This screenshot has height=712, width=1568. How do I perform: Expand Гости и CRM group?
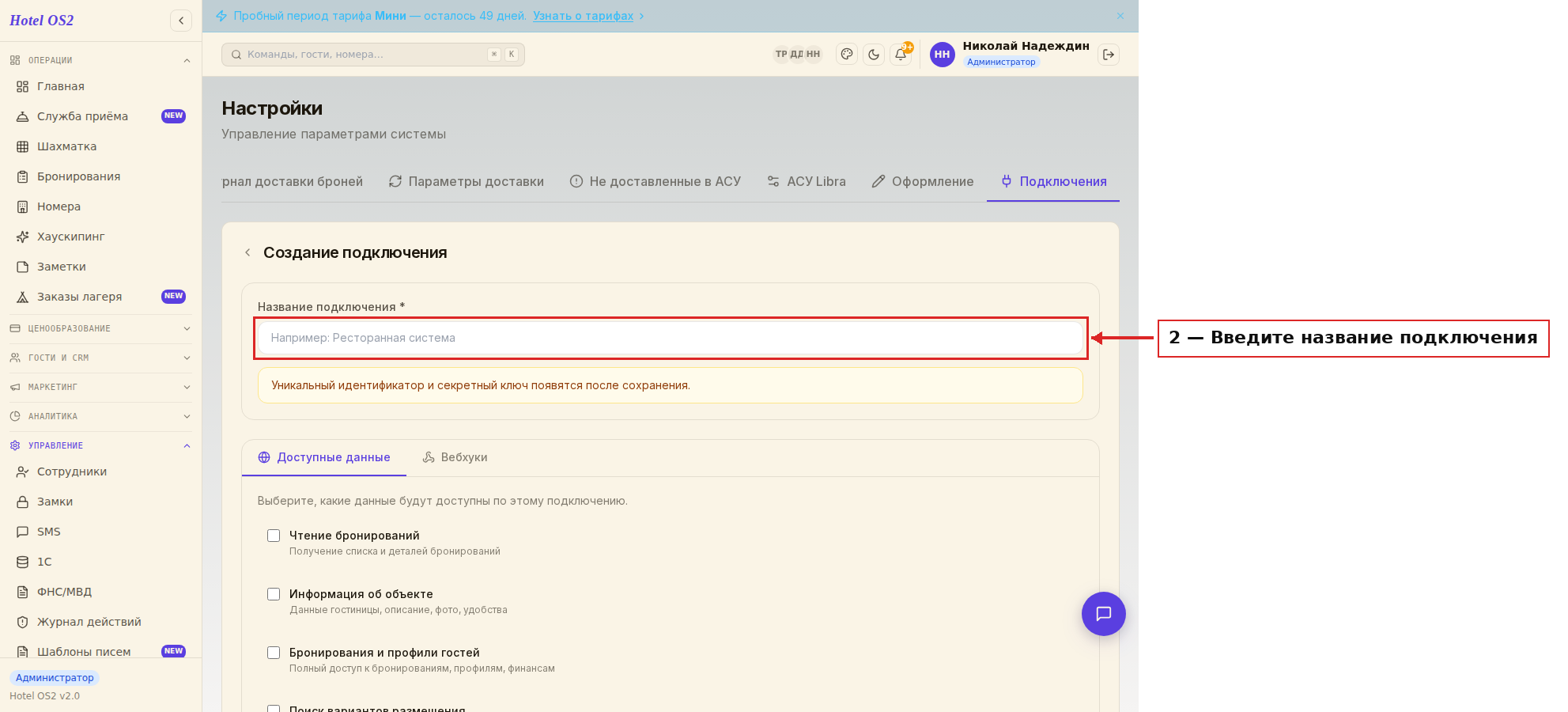[100, 358]
